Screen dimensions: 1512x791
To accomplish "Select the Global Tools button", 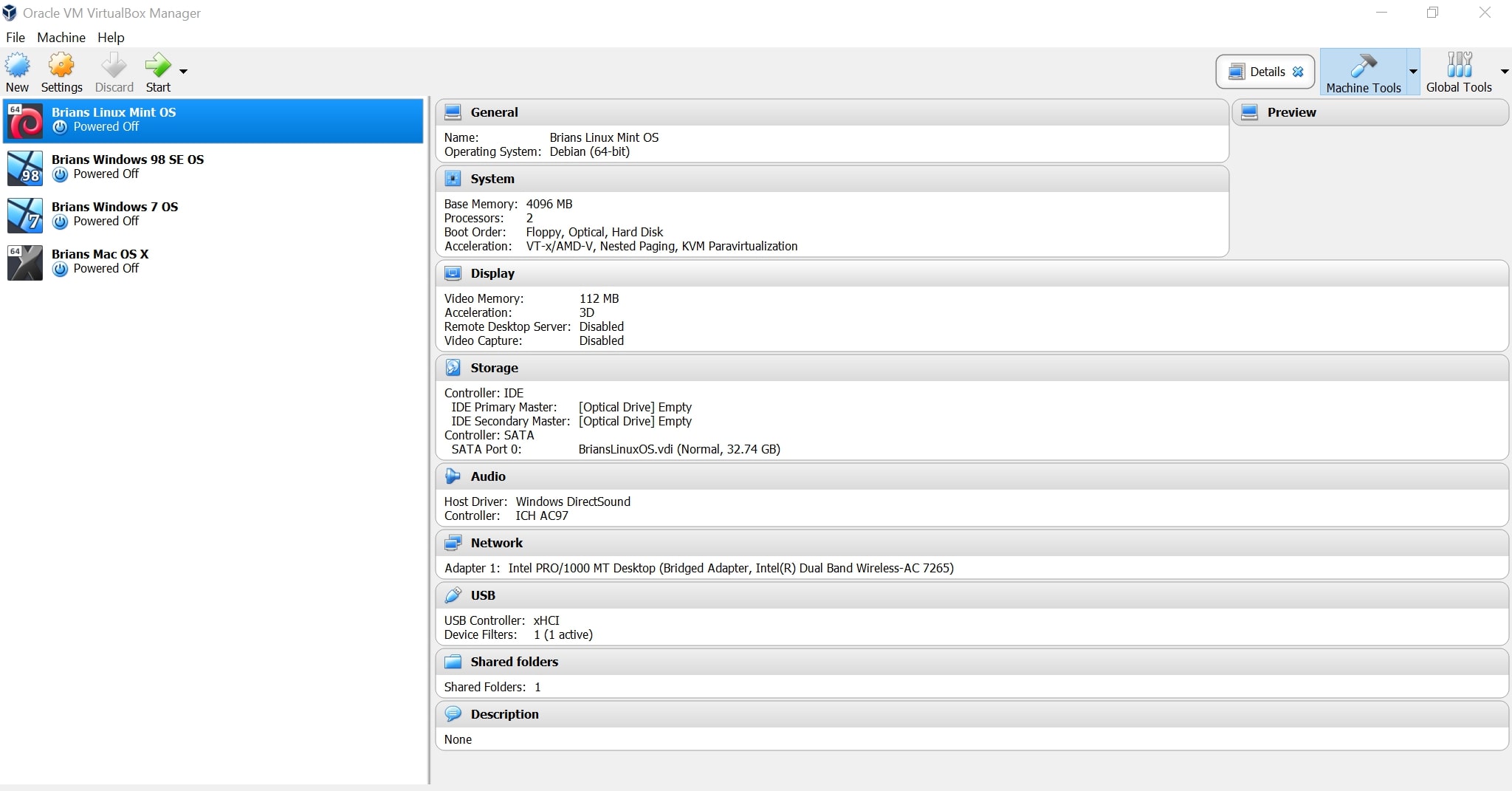I will pos(1459,72).
